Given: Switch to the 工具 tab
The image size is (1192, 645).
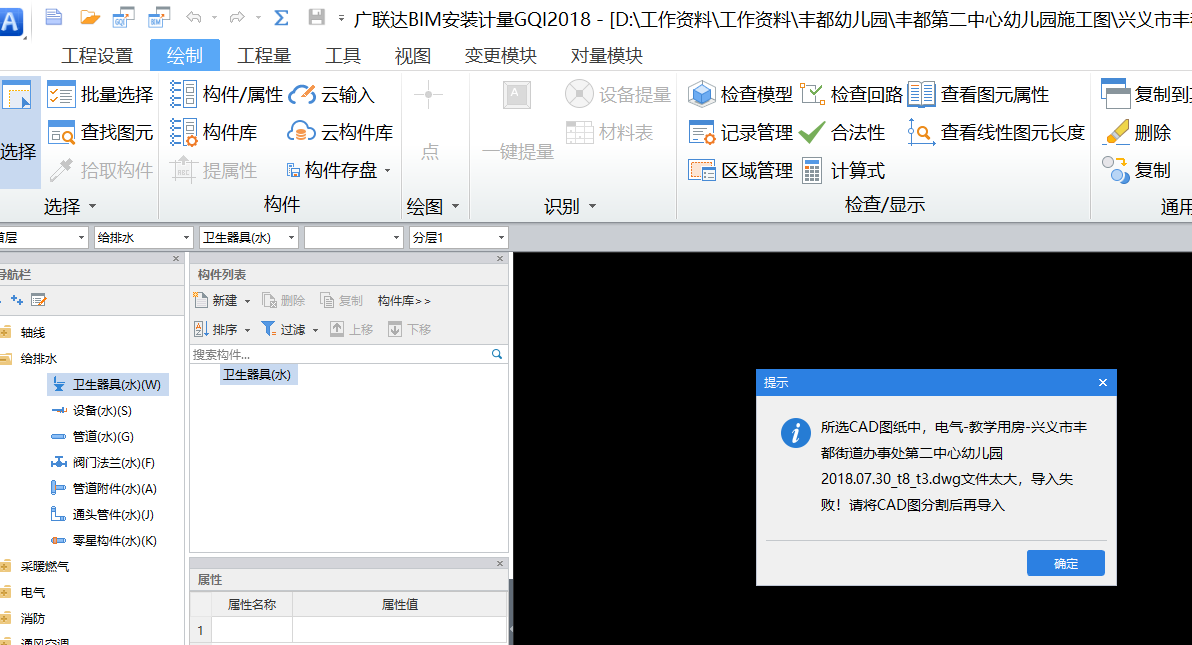Looking at the screenshot, I should tap(343, 56).
